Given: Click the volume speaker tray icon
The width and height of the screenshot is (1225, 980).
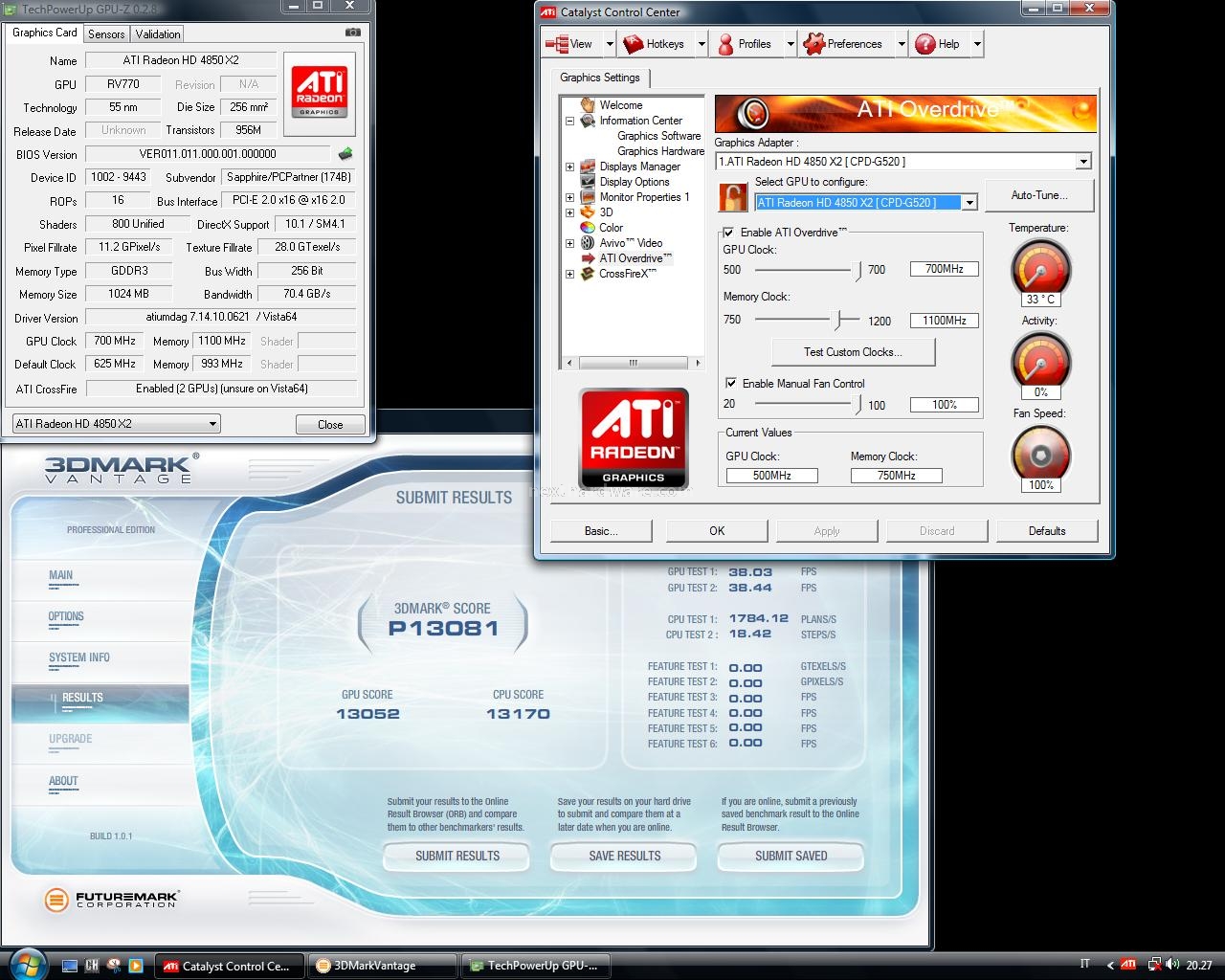Looking at the screenshot, I should (x=1173, y=965).
